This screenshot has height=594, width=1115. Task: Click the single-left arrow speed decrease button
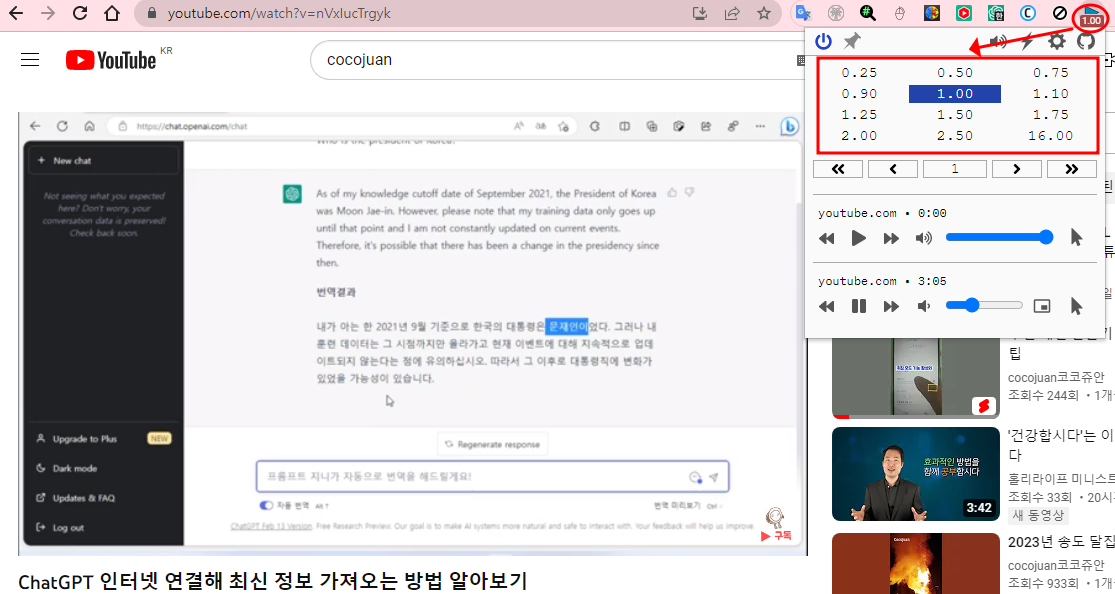(x=893, y=169)
